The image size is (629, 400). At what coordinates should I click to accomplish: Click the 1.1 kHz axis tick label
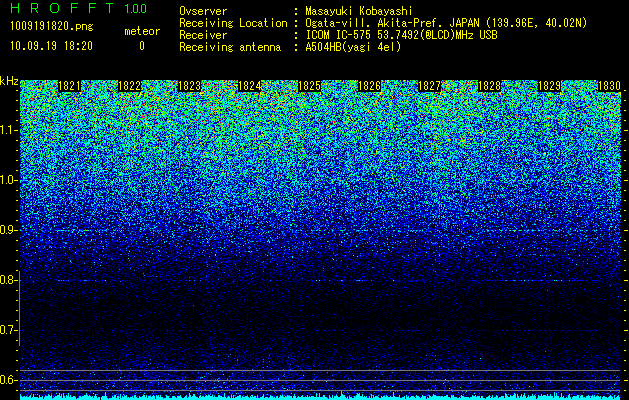pos(8,130)
